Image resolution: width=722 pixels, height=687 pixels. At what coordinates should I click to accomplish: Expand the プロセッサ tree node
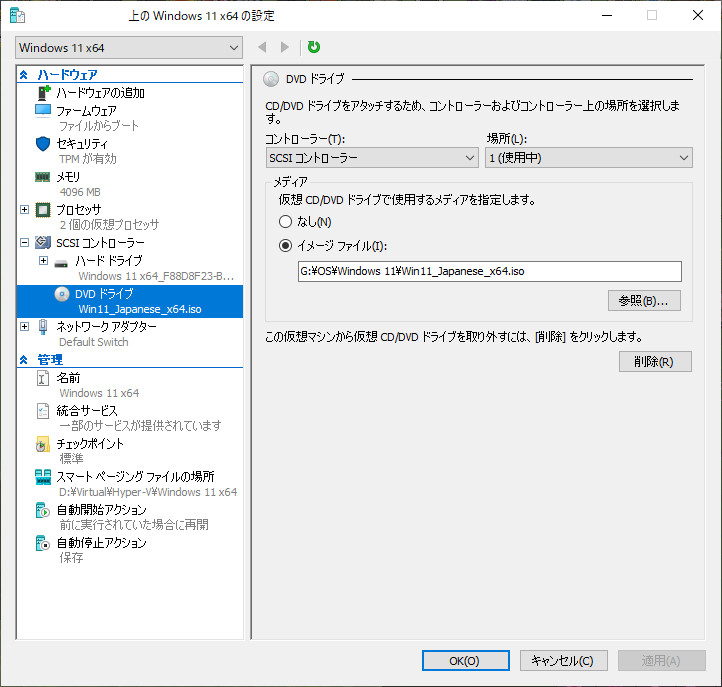pos(25,210)
